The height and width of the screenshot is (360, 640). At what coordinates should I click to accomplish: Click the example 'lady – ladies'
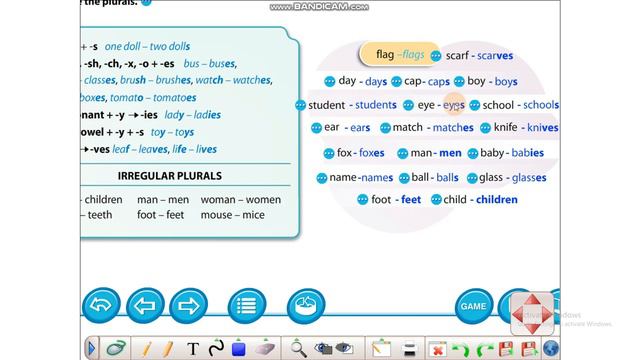click(193, 115)
